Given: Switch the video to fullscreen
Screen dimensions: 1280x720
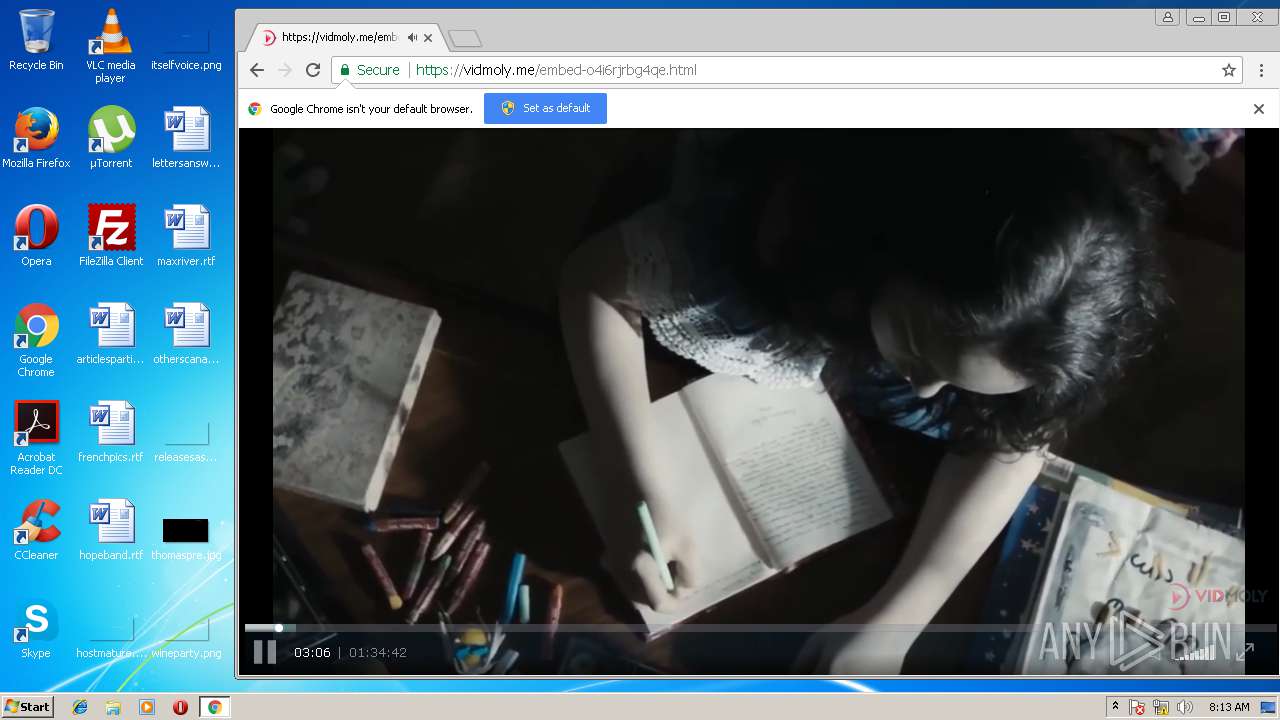Looking at the screenshot, I should click(1245, 652).
